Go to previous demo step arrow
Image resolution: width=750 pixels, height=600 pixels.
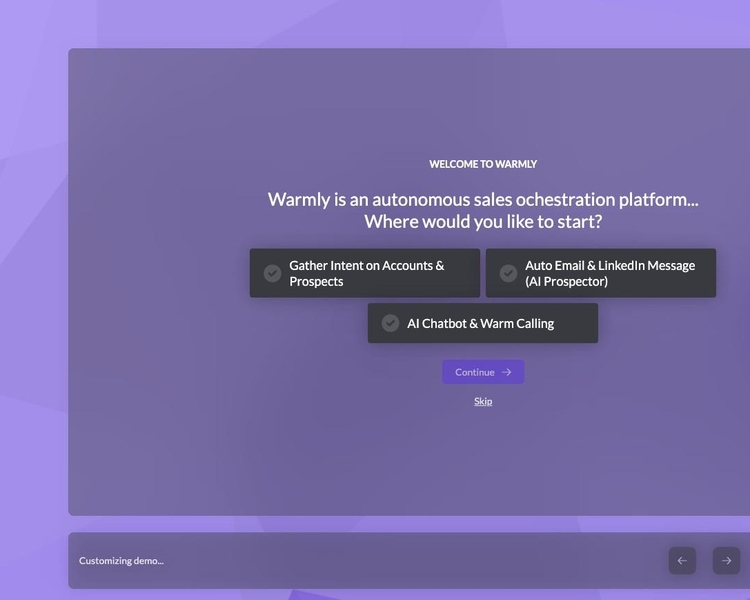682,560
